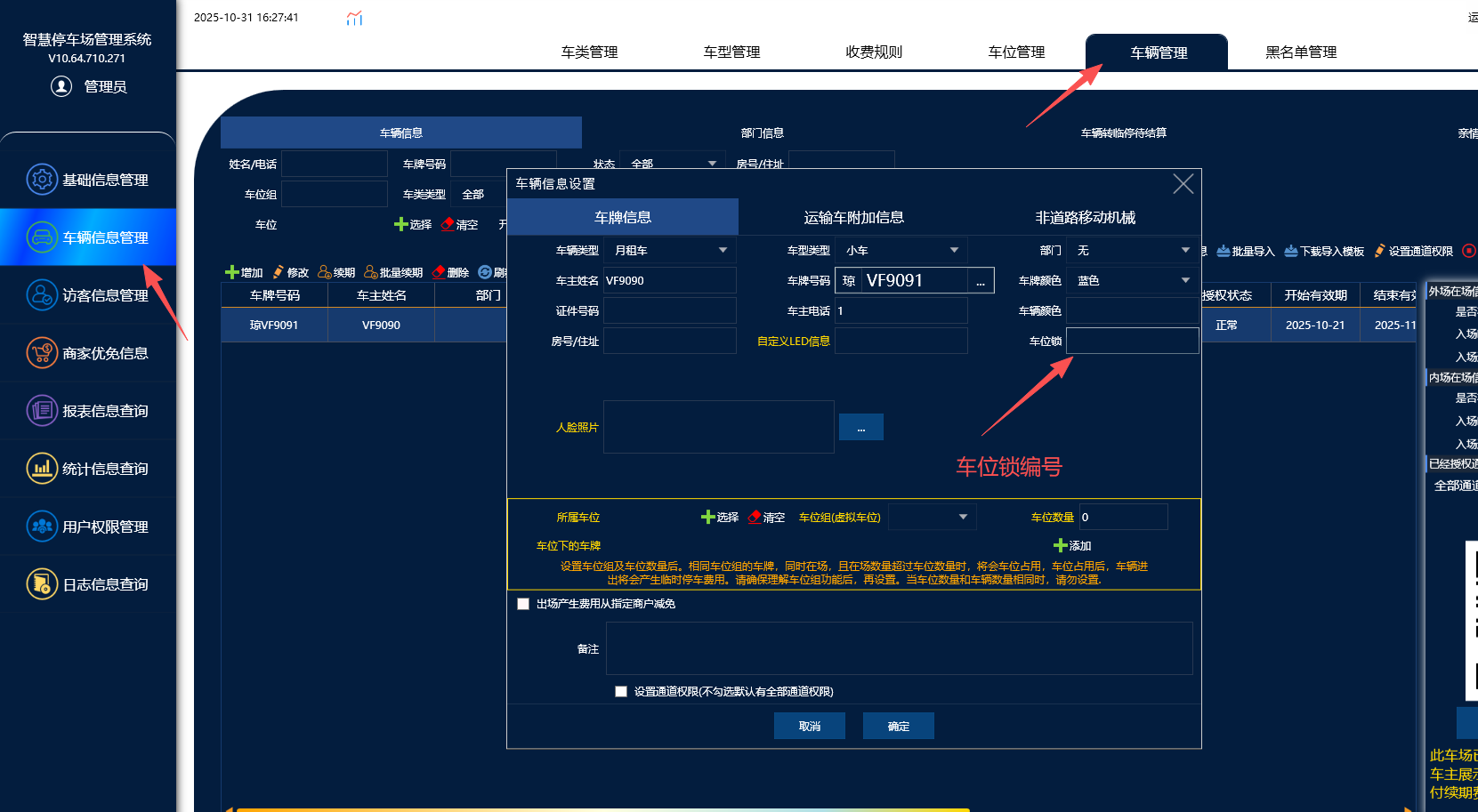
Task: Expand 车位组(虚拟车位) dropdown
Action: [963, 517]
